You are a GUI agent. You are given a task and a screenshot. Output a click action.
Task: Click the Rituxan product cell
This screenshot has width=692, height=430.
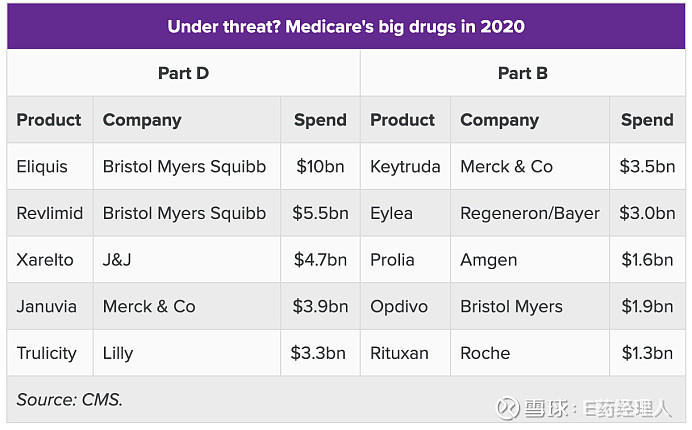[x=401, y=353]
